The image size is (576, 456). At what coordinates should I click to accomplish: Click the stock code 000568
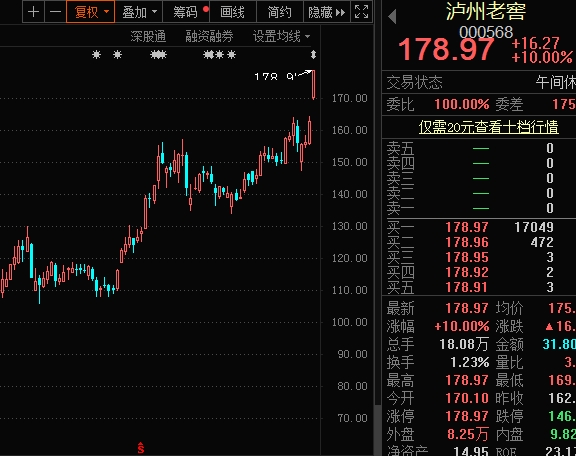pos(486,32)
